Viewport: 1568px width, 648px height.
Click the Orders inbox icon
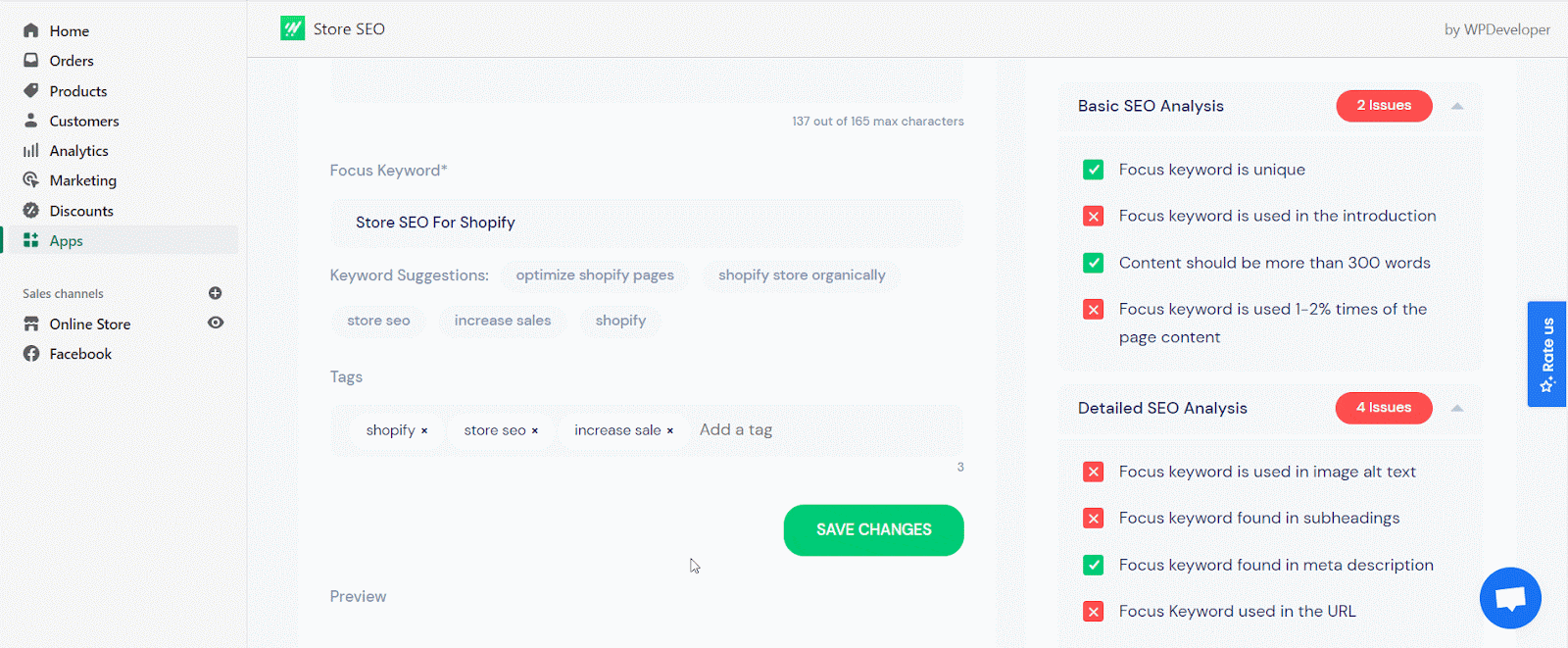31,60
